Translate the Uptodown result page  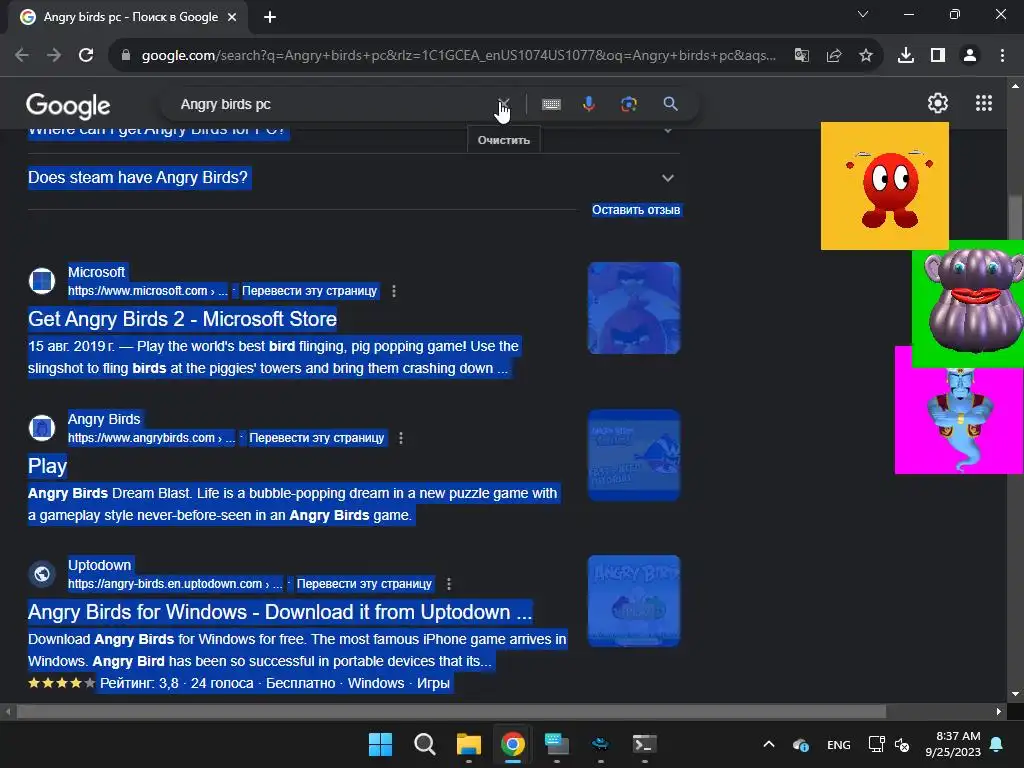364,583
